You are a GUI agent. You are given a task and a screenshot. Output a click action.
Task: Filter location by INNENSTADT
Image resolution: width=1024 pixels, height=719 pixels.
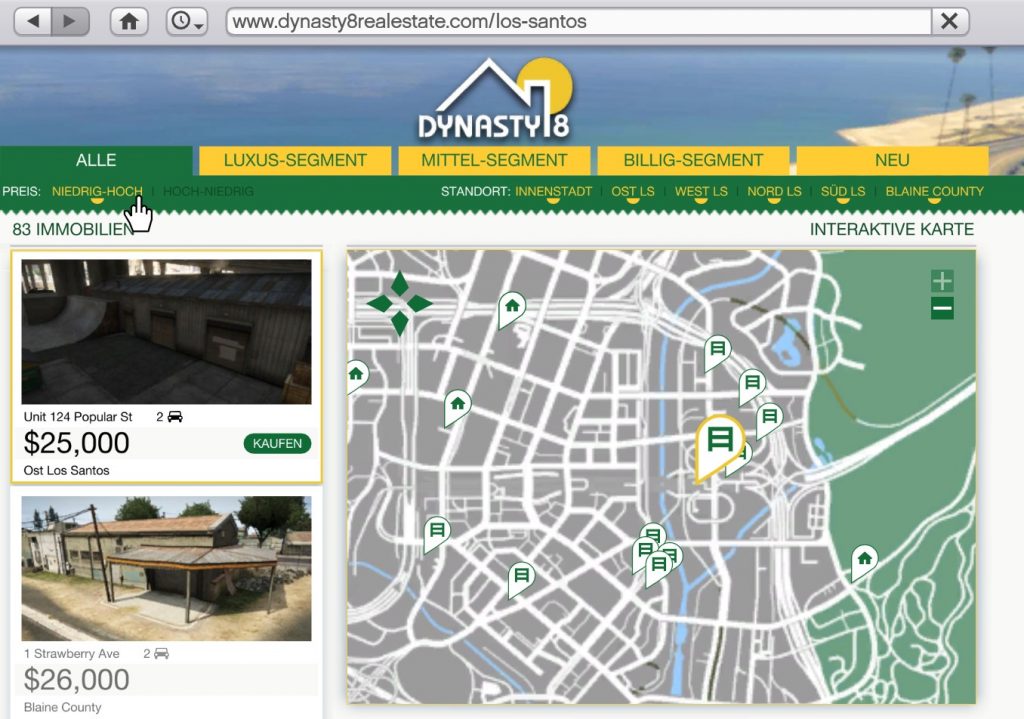[x=553, y=191]
